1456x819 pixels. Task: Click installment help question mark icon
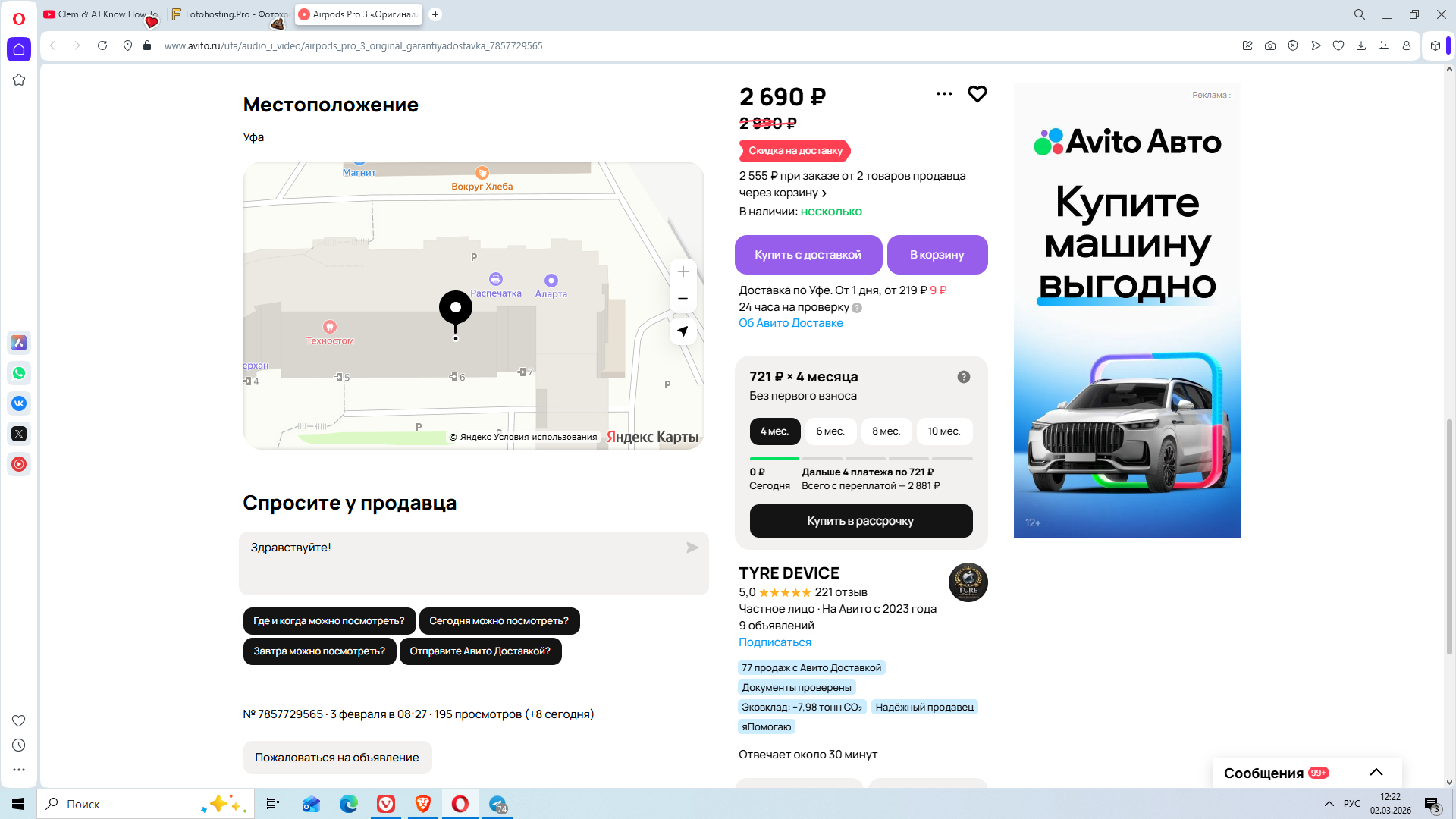[963, 377]
